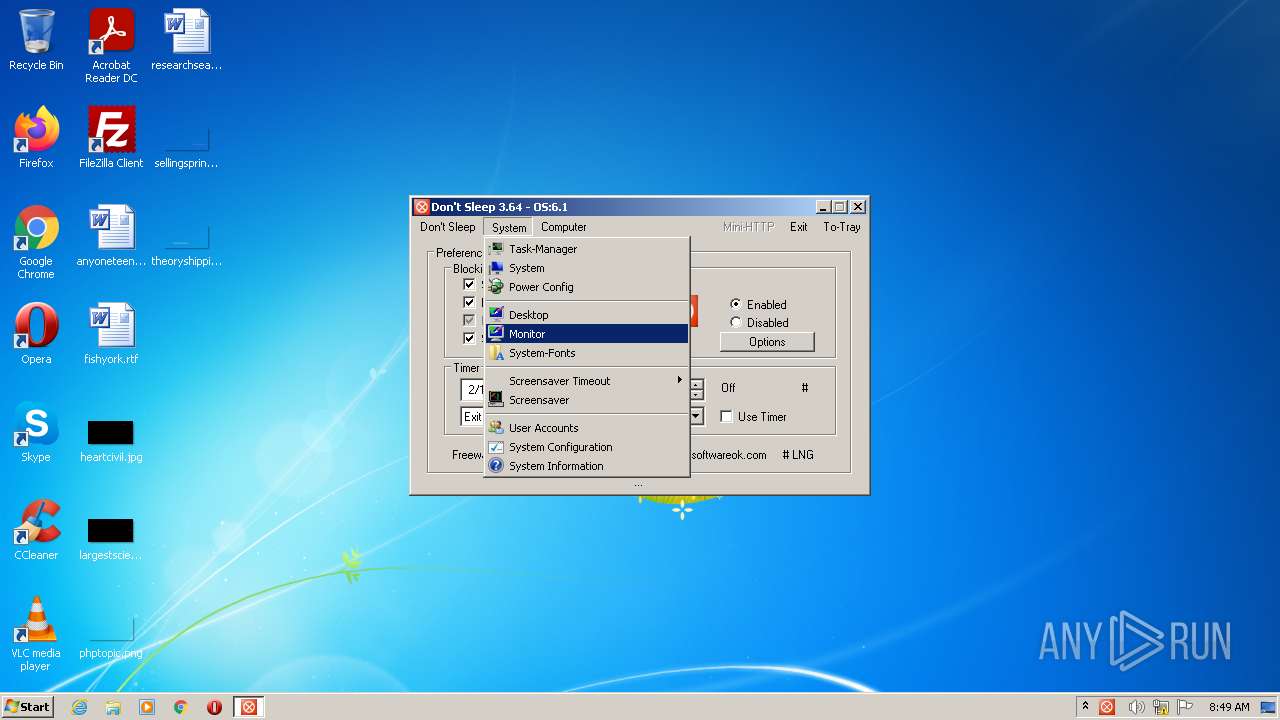The width and height of the screenshot is (1280, 720).
Task: Click the Windows Start button
Action: click(27, 706)
